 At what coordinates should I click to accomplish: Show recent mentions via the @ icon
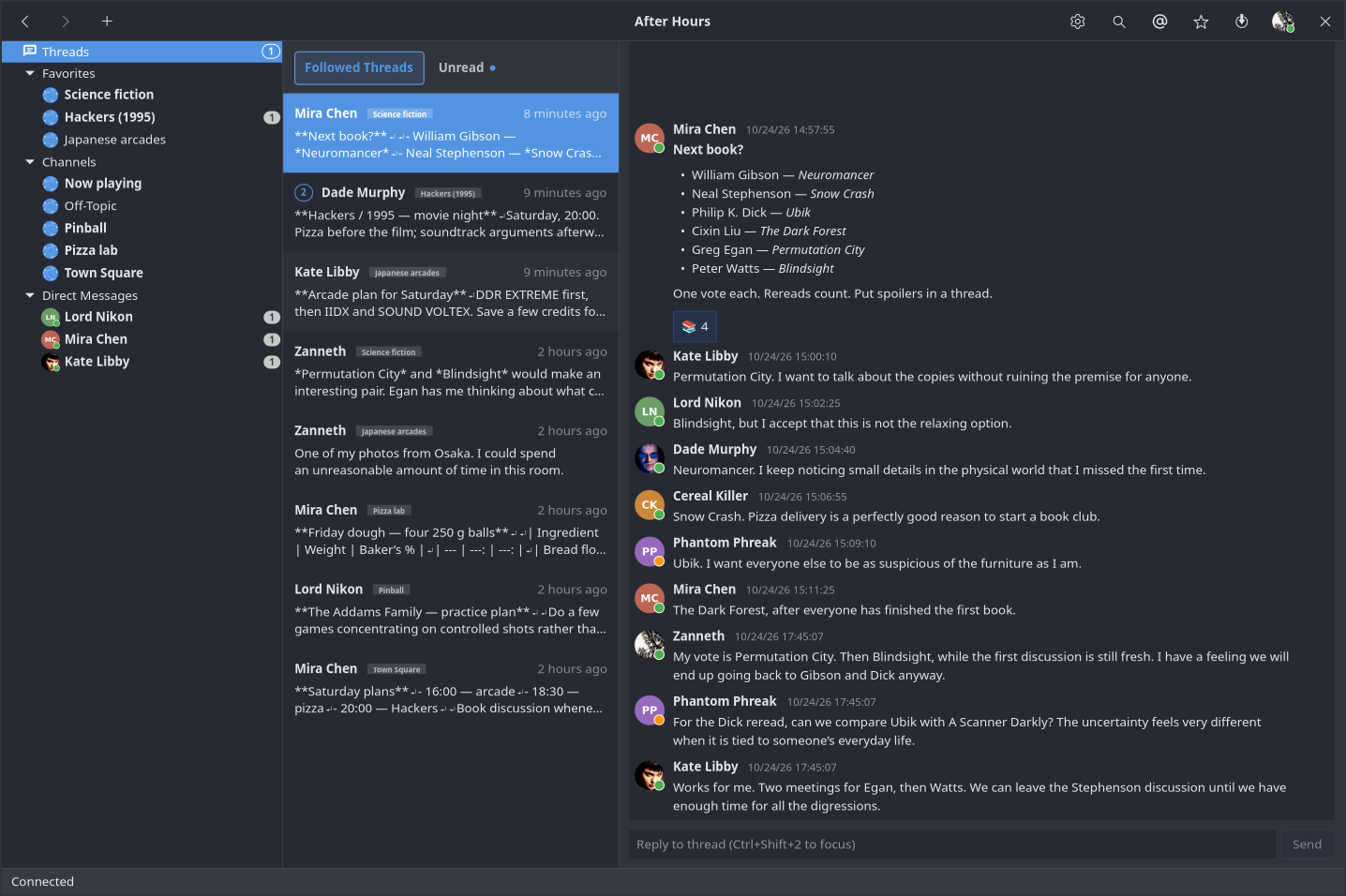1159,22
